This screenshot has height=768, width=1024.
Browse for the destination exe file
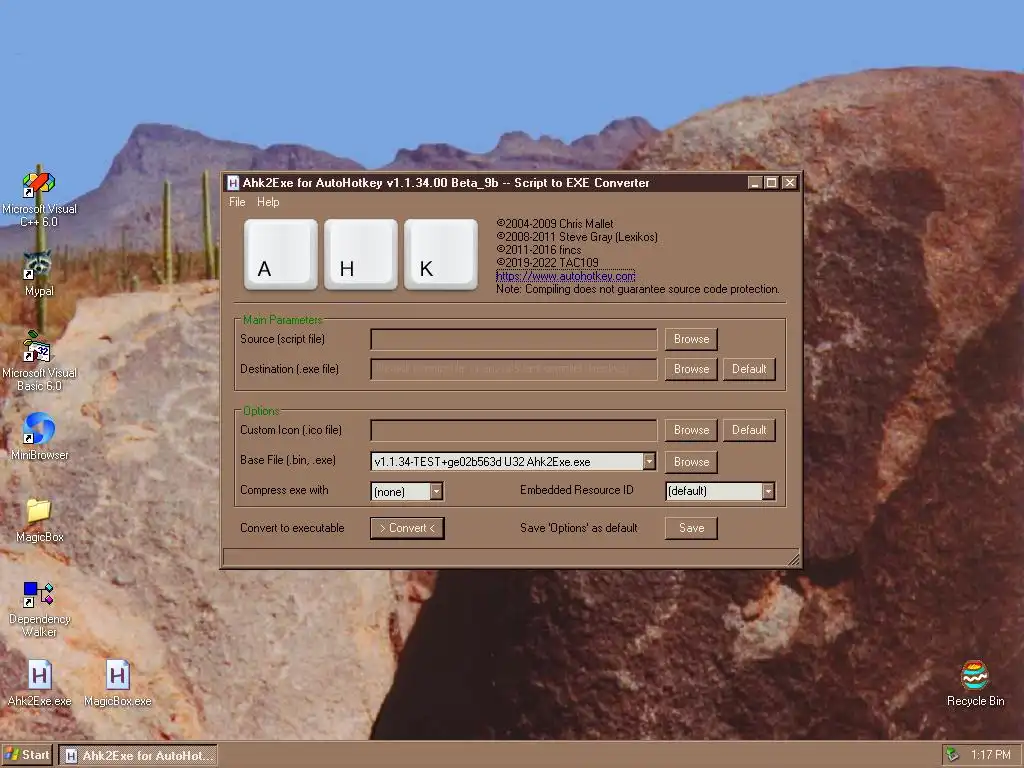pos(691,369)
